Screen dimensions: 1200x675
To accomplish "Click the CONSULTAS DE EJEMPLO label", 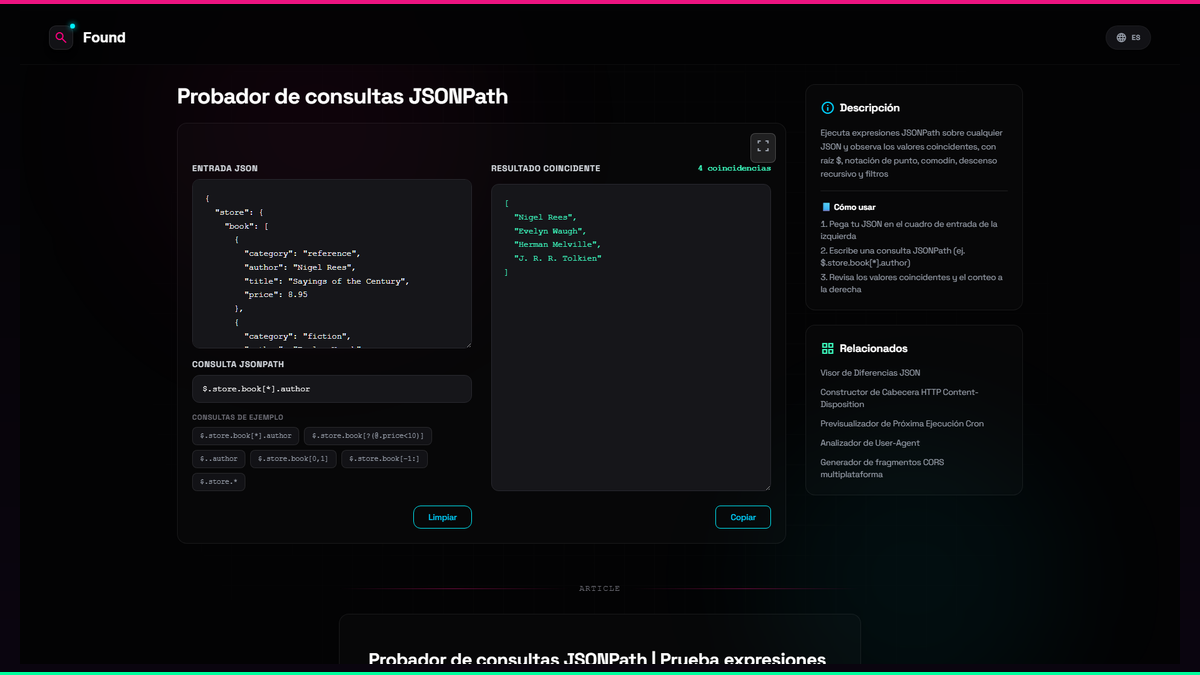I will click(238, 417).
